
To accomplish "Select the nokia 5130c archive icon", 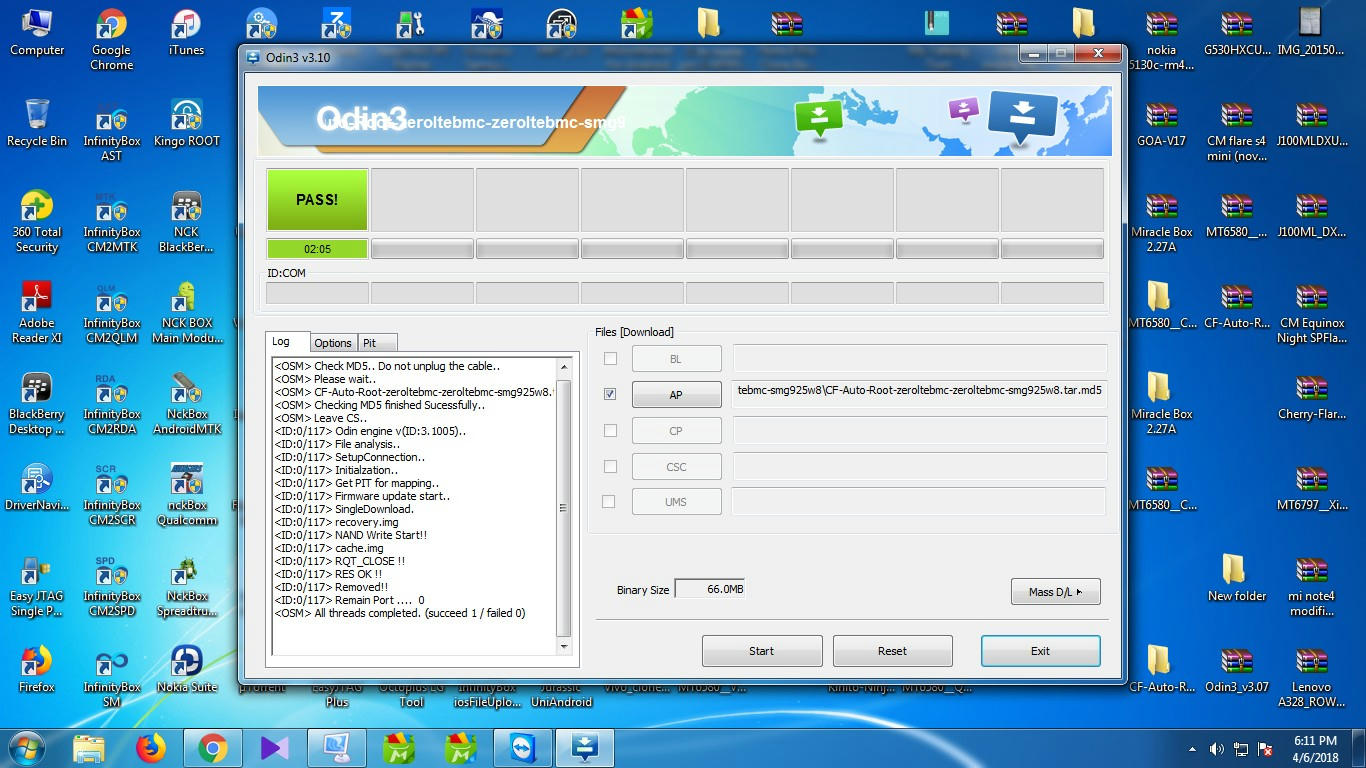I will pyautogui.click(x=1161, y=40).
